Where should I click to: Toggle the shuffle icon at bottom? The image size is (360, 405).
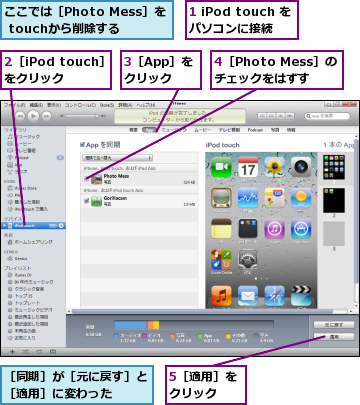26,352
